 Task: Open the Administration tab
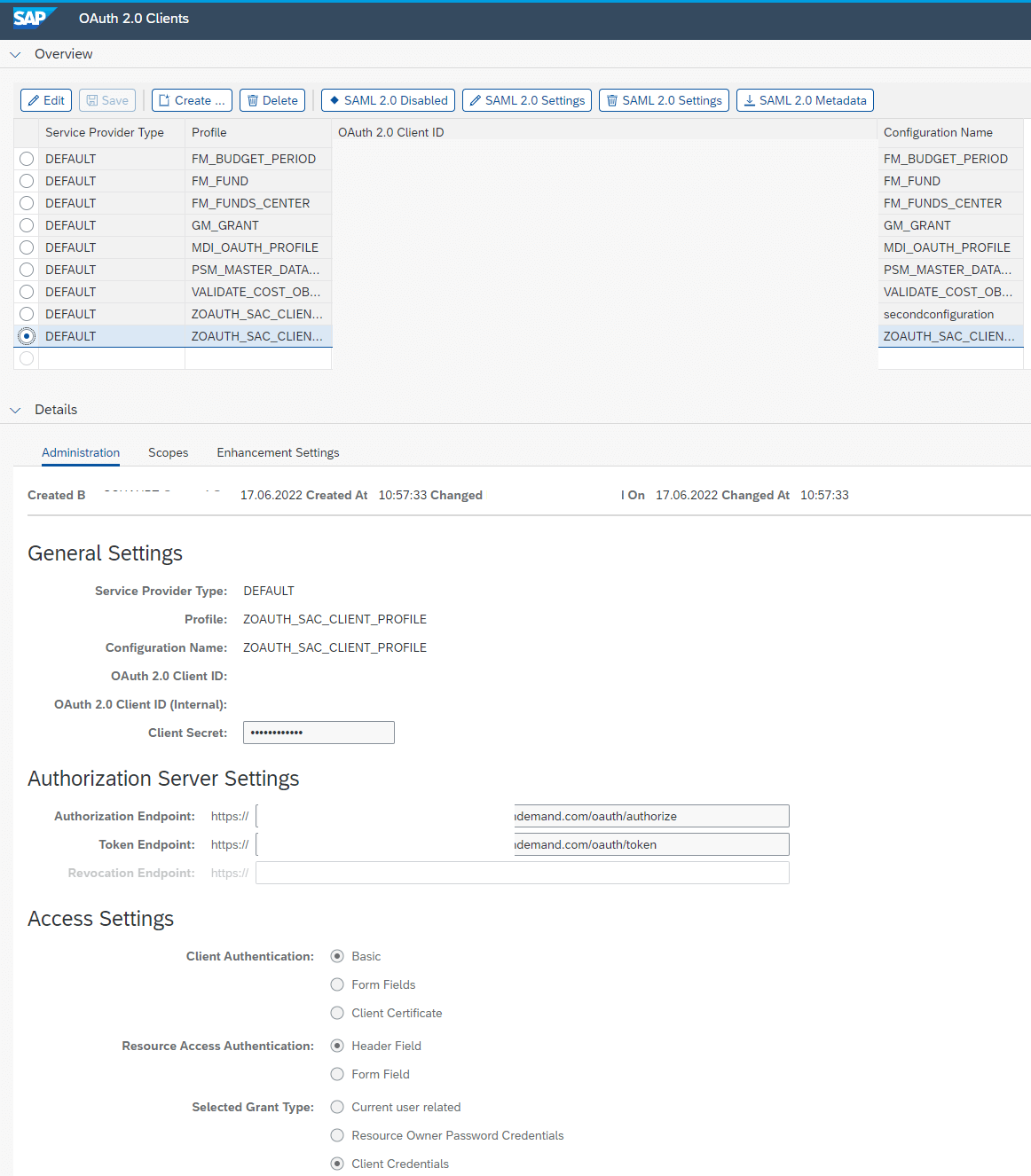(x=81, y=452)
